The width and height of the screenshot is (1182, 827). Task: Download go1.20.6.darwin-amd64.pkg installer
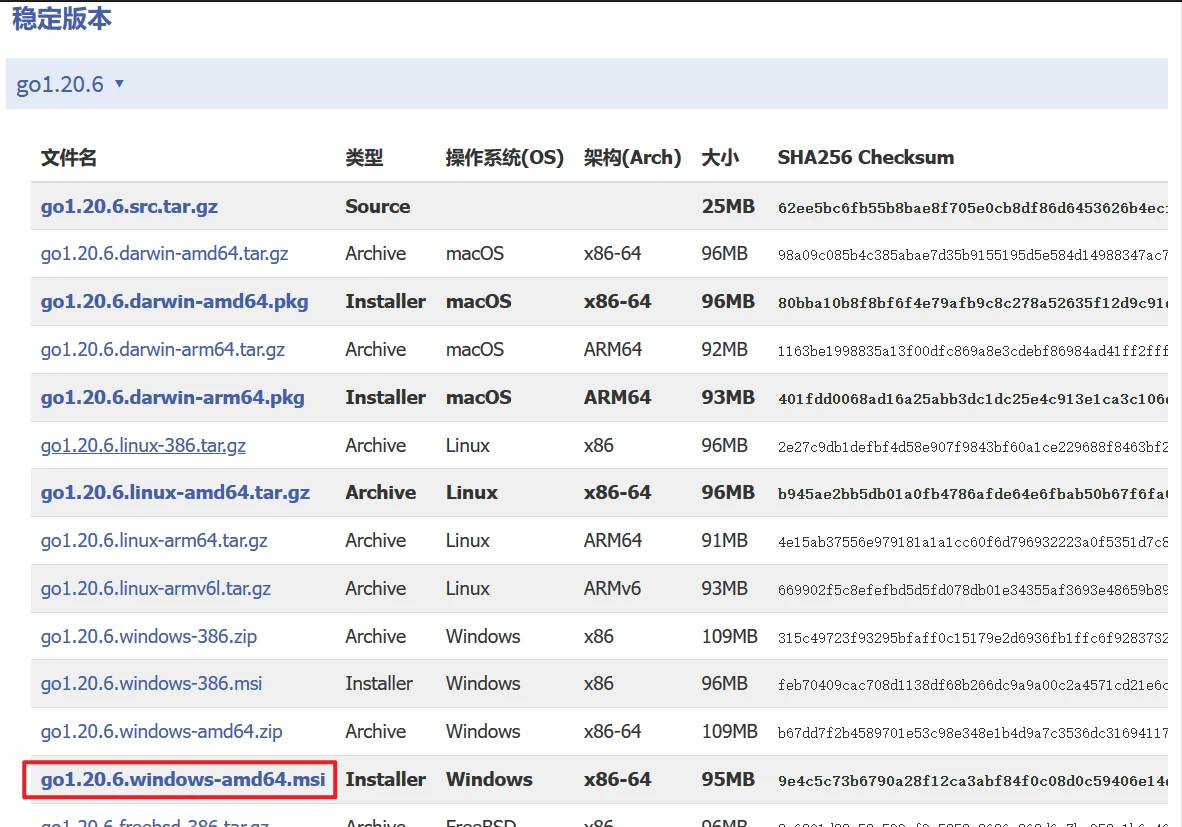point(175,302)
